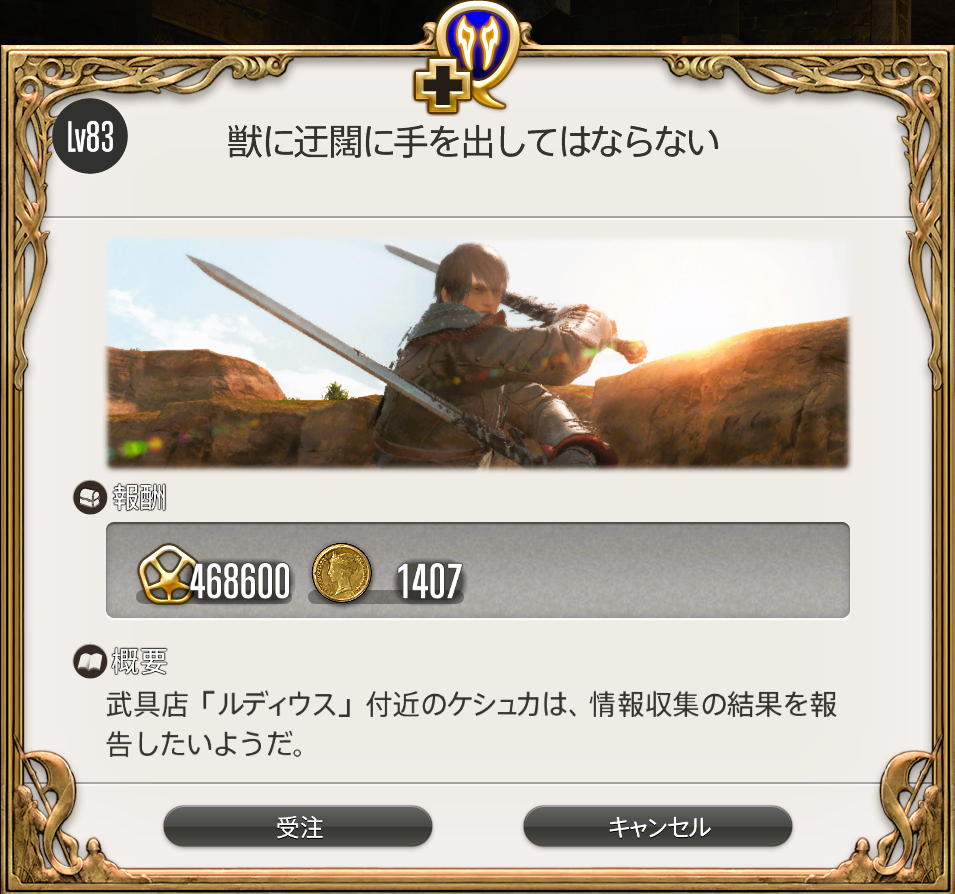955x894 pixels.
Task: Click the swordsman quest banner image
Action: [x=478, y=353]
